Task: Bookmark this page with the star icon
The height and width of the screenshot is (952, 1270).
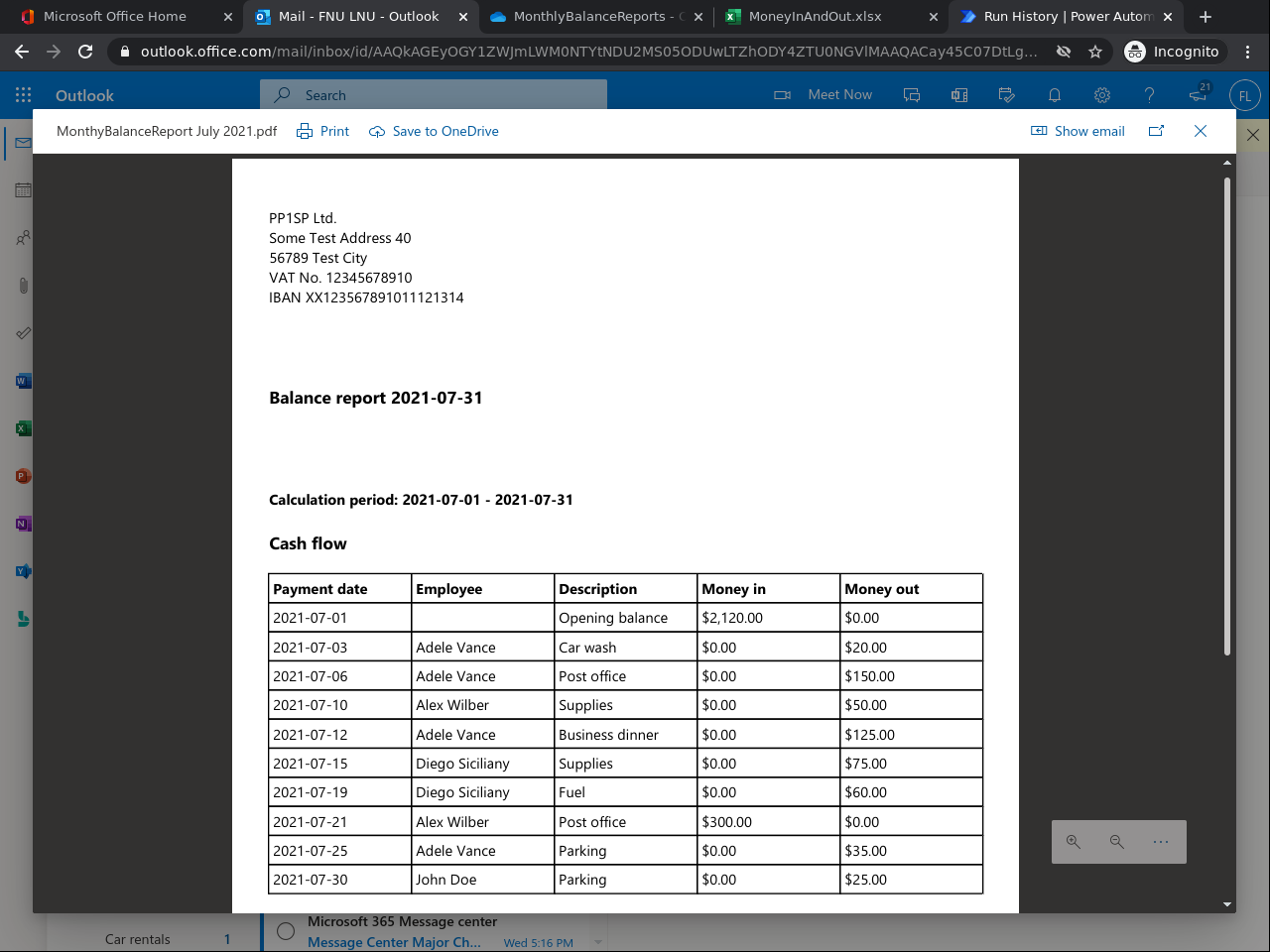Action: pos(1095,52)
